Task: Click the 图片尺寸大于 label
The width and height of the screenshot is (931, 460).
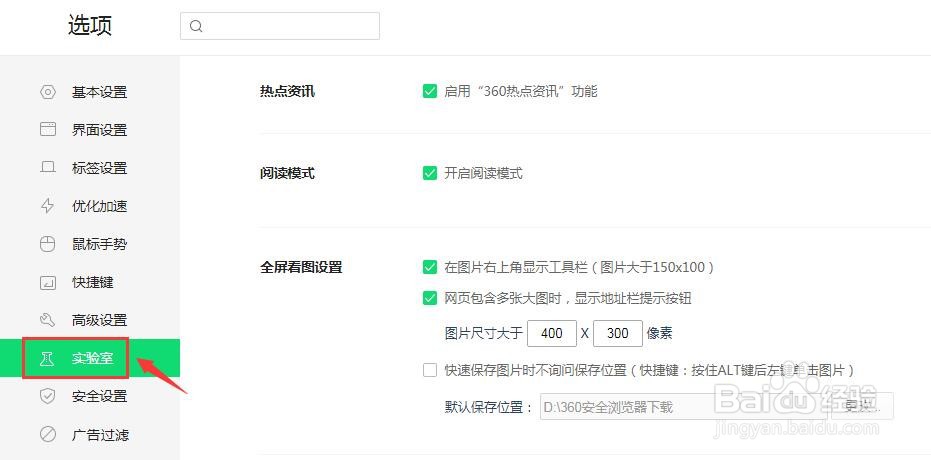Action: click(x=483, y=334)
